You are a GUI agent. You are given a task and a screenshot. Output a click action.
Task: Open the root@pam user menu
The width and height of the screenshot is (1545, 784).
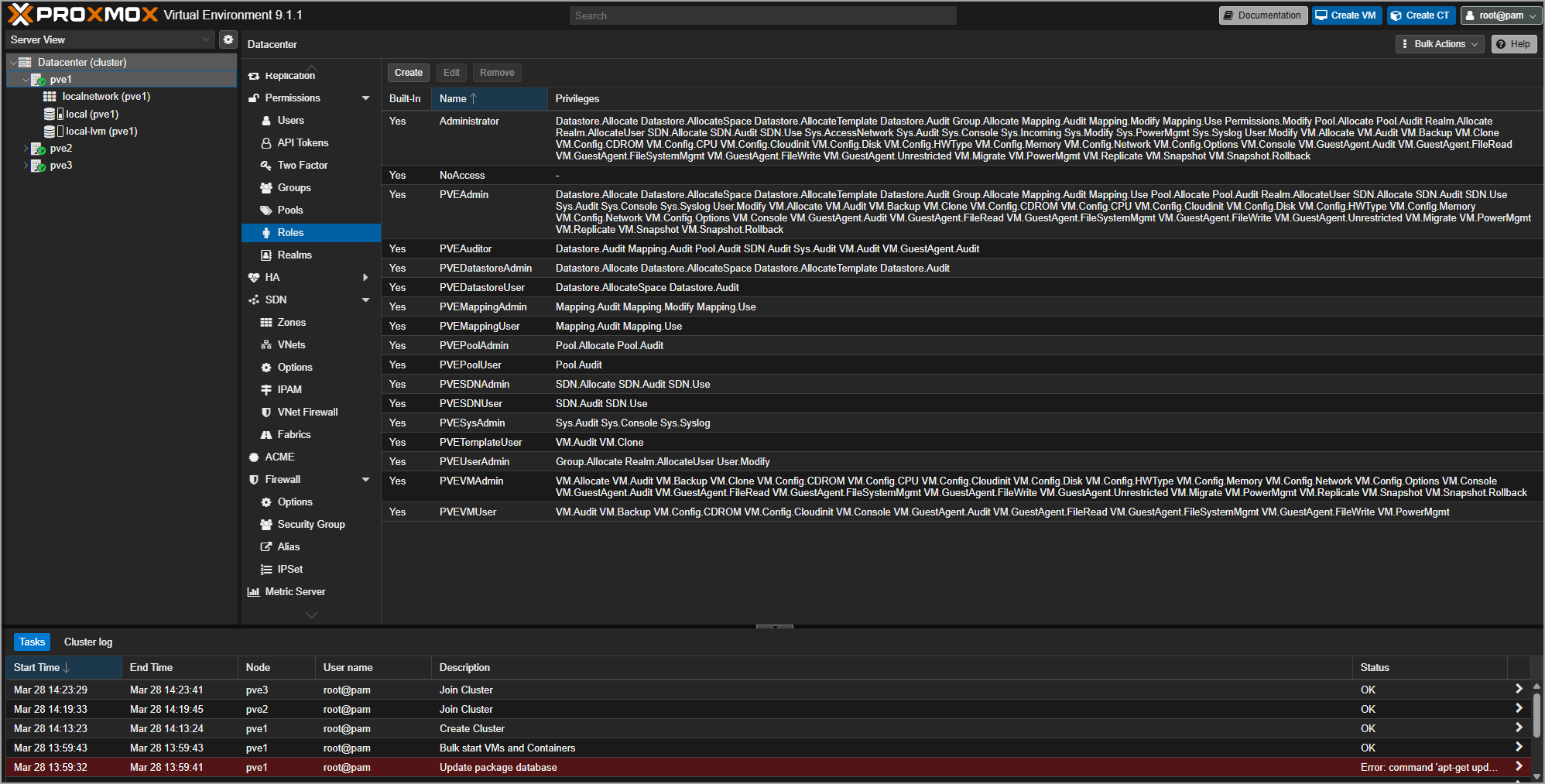click(x=1500, y=15)
